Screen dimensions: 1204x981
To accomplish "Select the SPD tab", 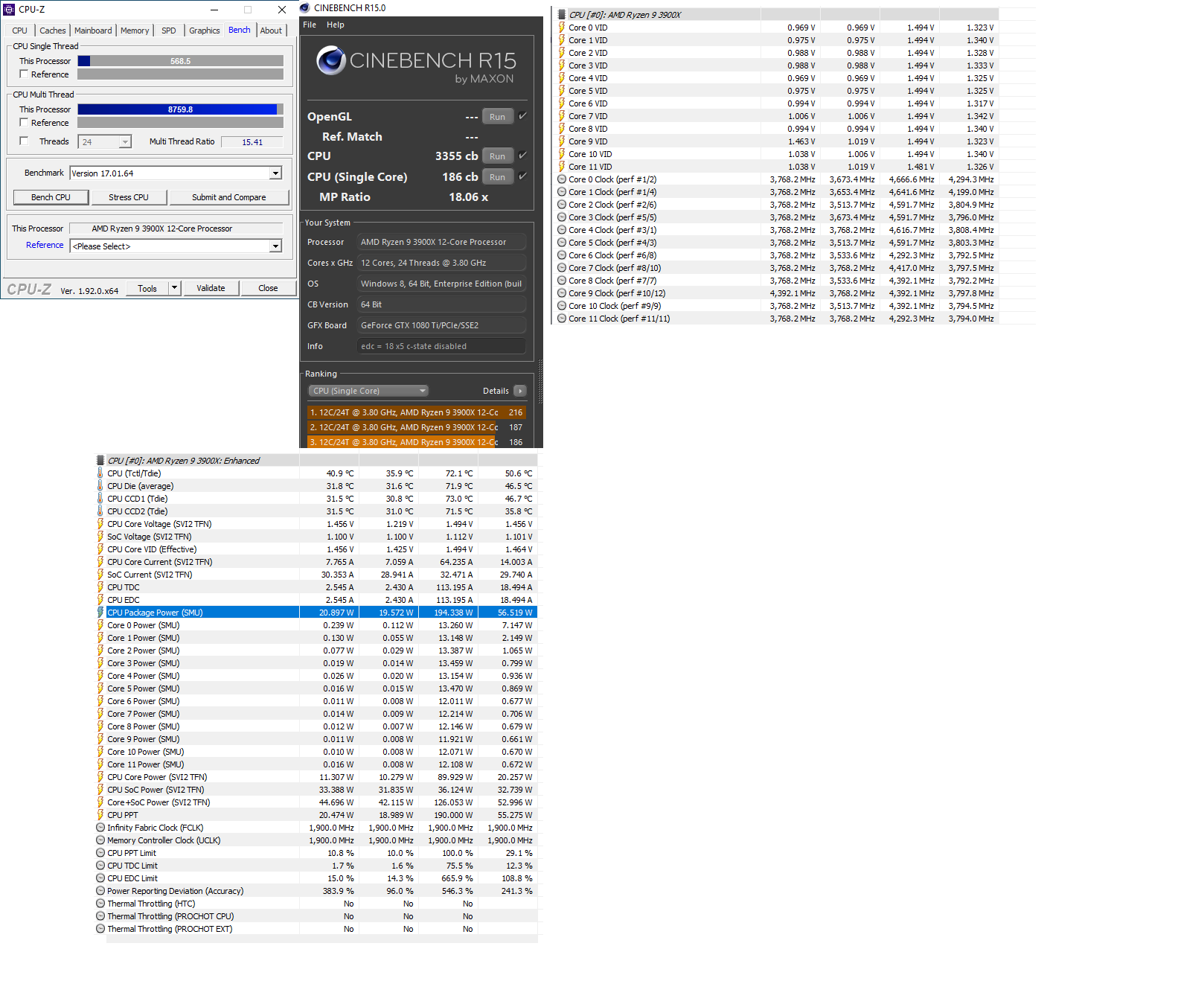I will point(169,31).
